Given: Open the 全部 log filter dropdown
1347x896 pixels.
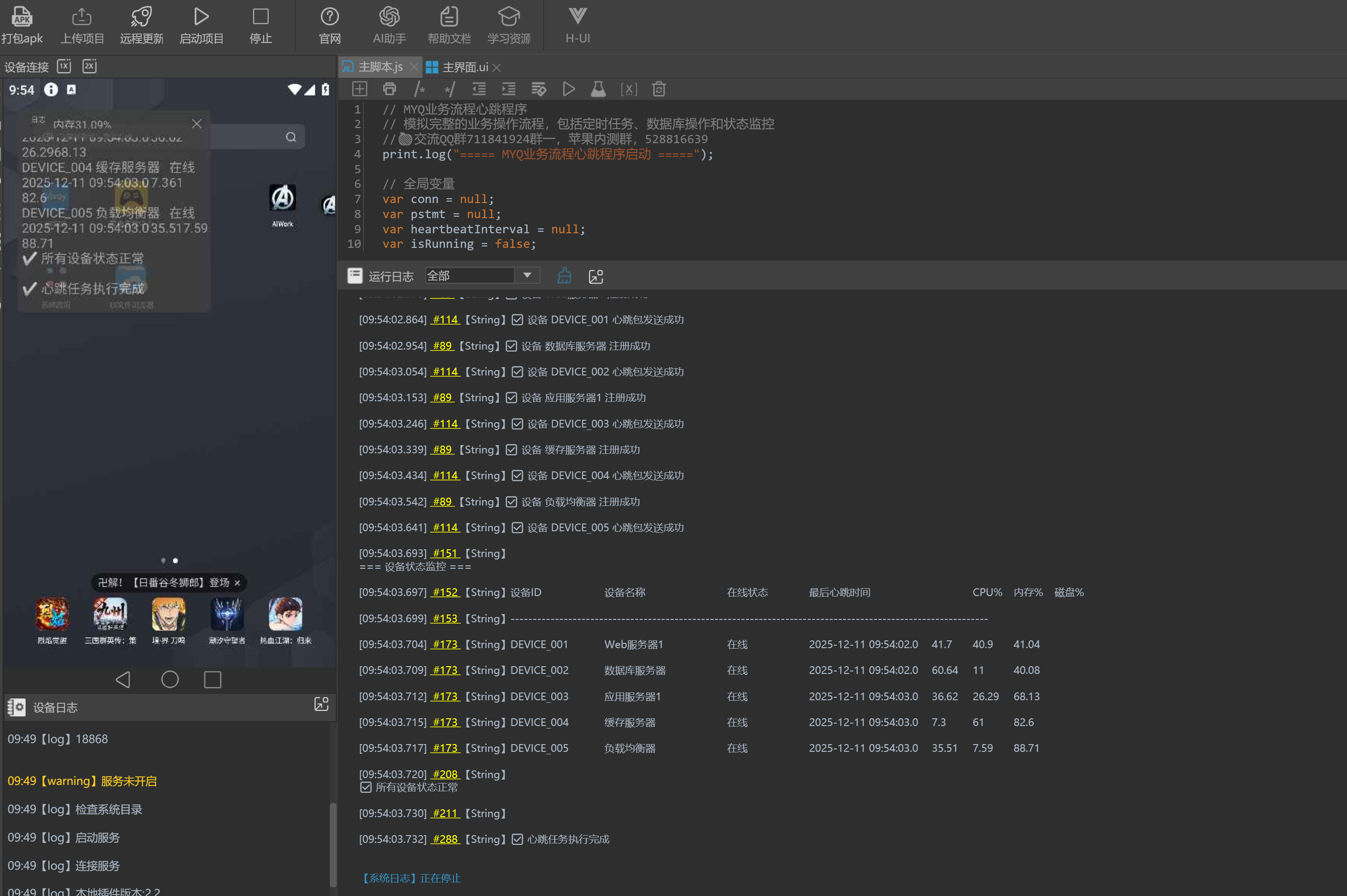Looking at the screenshot, I should click(527, 276).
